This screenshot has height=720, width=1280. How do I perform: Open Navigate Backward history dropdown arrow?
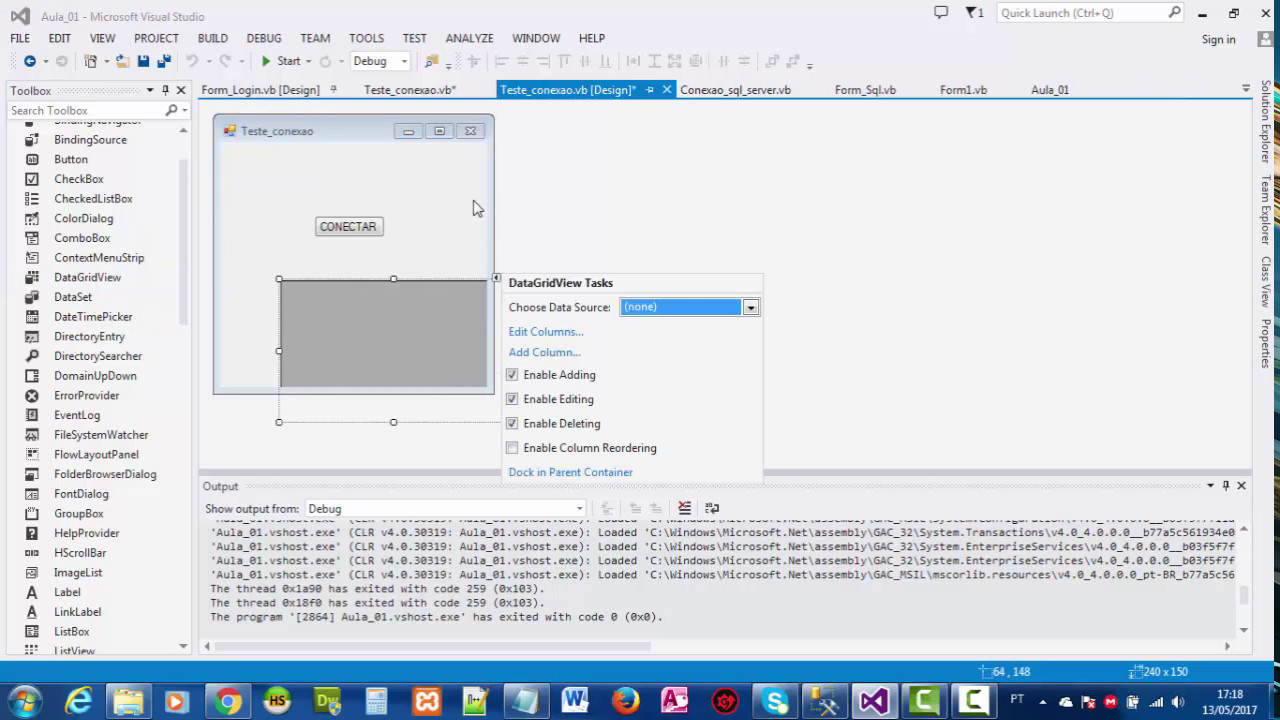[x=44, y=61]
